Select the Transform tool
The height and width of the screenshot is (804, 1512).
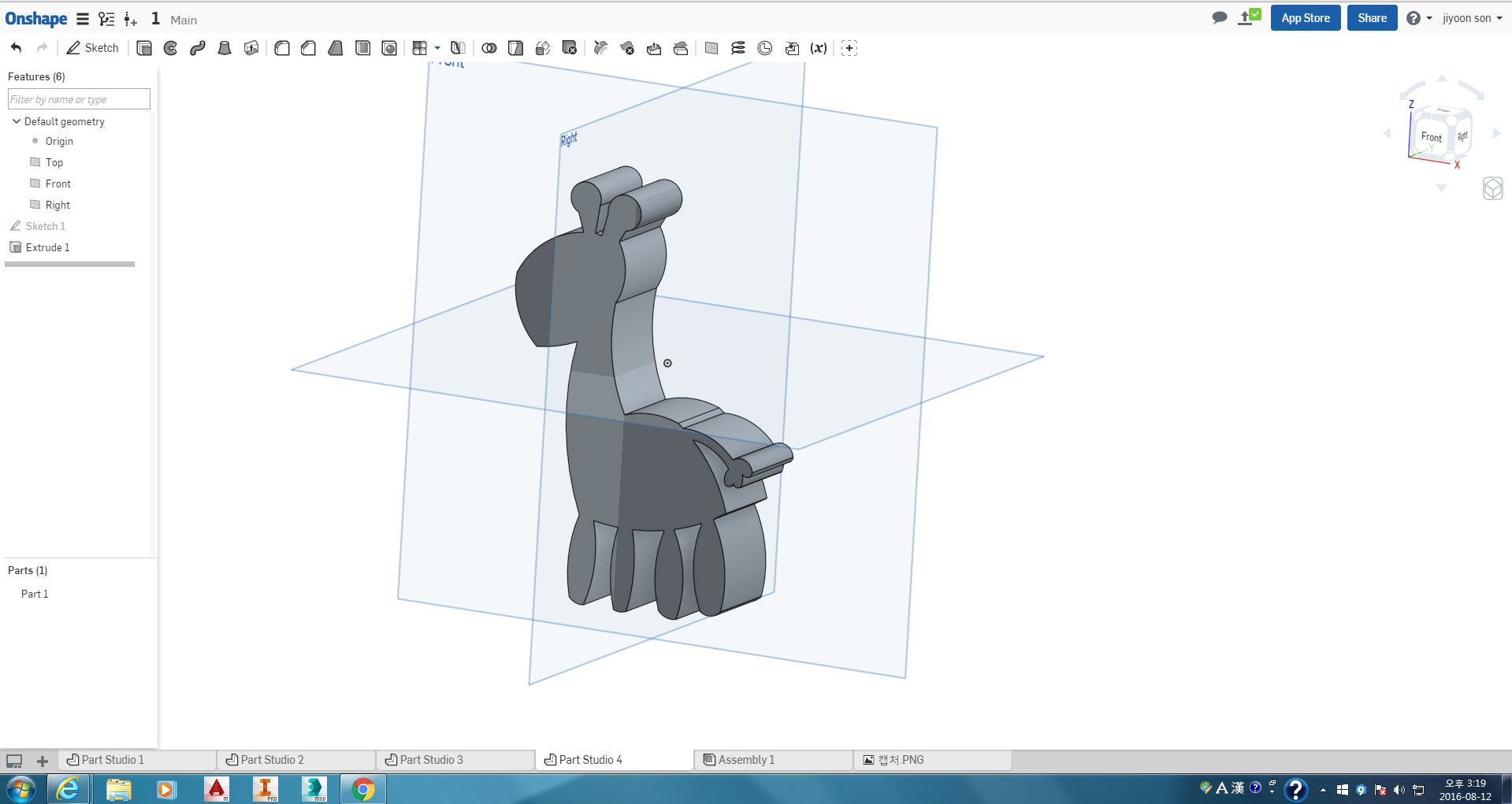(x=543, y=48)
